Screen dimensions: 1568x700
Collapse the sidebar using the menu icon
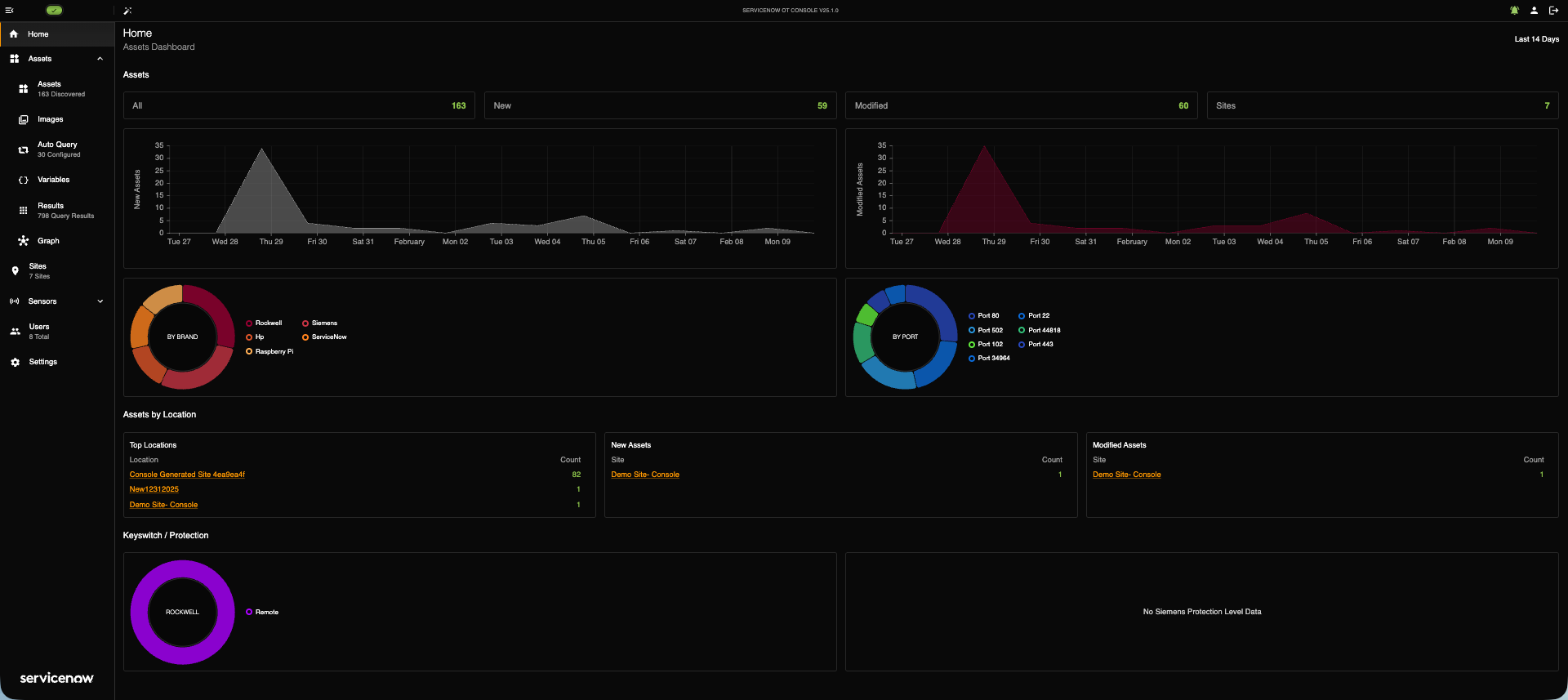tap(10, 11)
